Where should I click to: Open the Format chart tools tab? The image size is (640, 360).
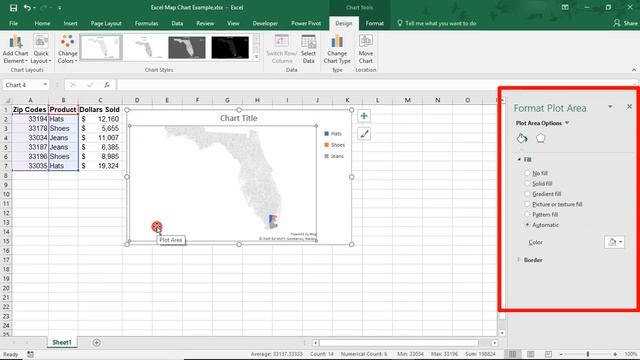(x=374, y=23)
